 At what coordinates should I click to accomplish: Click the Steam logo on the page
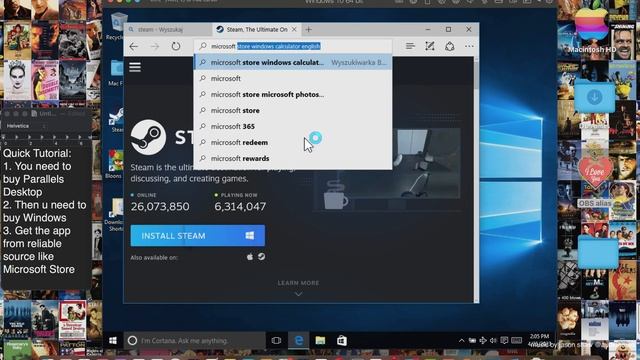(x=149, y=137)
